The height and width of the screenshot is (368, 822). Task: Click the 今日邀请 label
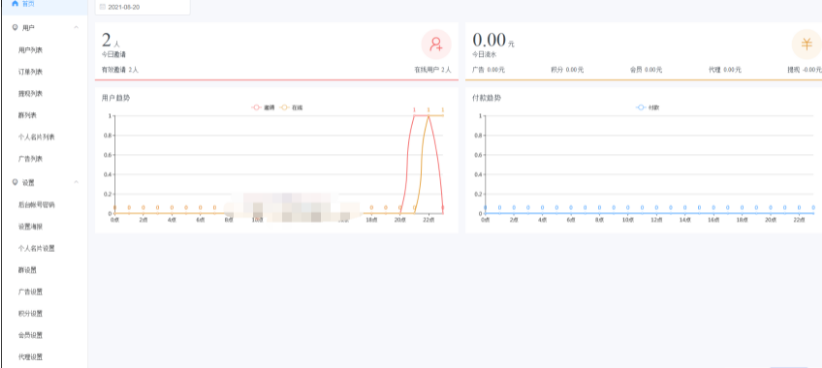[x=113, y=54]
